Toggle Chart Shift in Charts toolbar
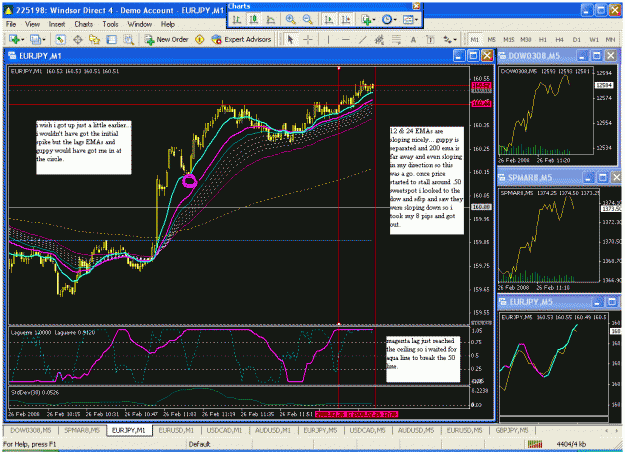Viewport: 625px width, 452px height. 346,19
